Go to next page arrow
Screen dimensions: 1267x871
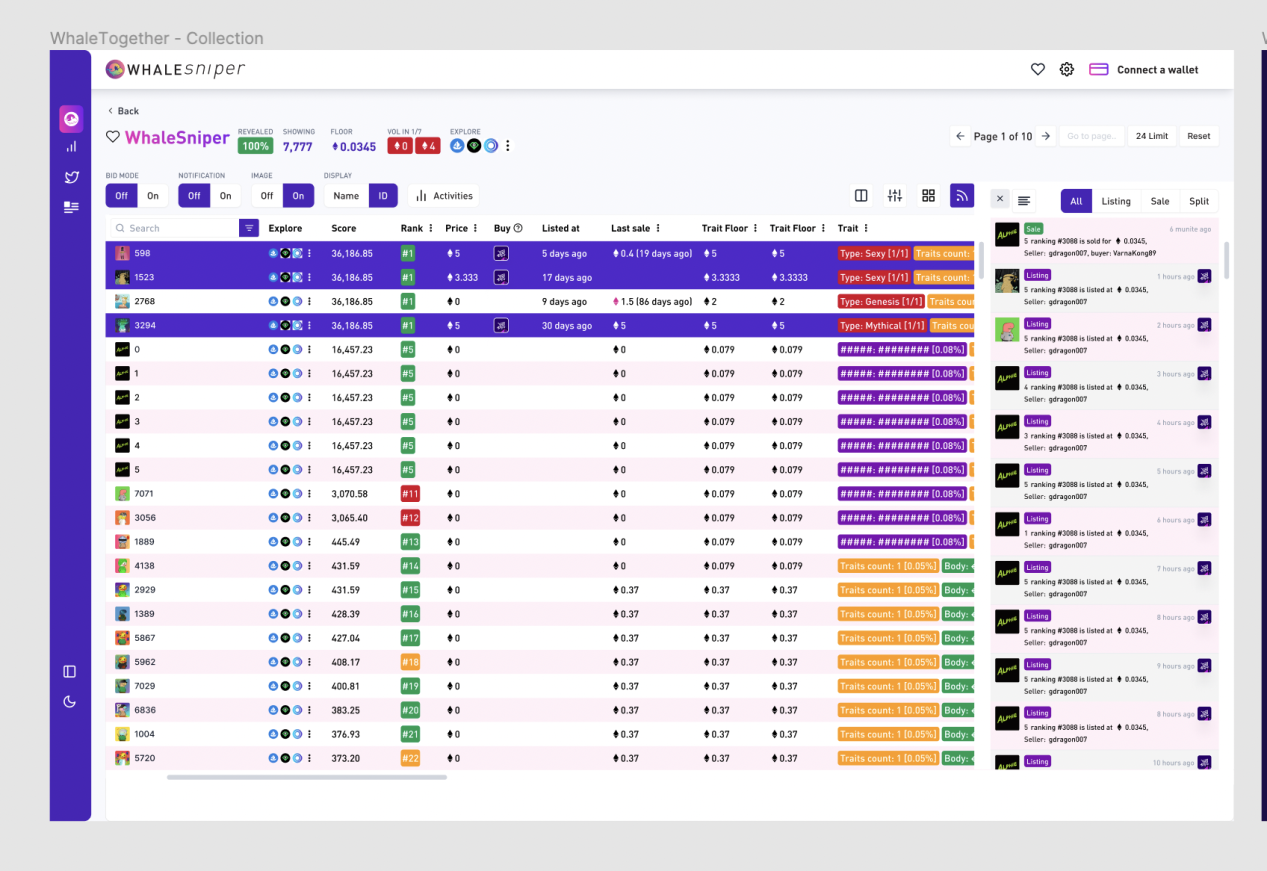[1045, 136]
